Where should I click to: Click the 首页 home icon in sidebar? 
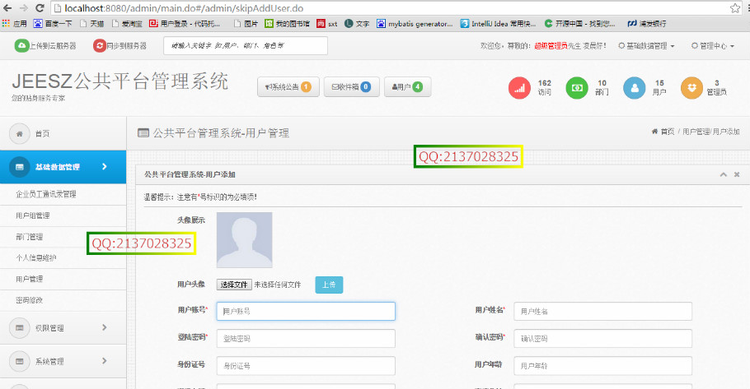click(x=20, y=133)
